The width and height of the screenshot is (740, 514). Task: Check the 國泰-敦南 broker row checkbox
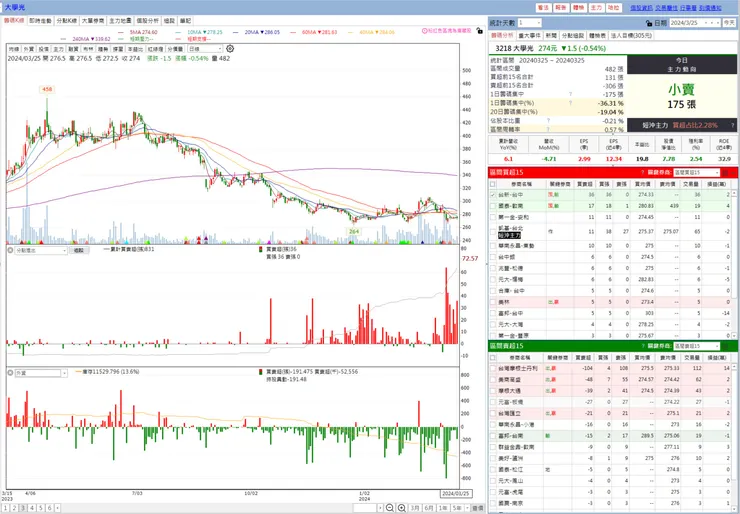(493, 206)
